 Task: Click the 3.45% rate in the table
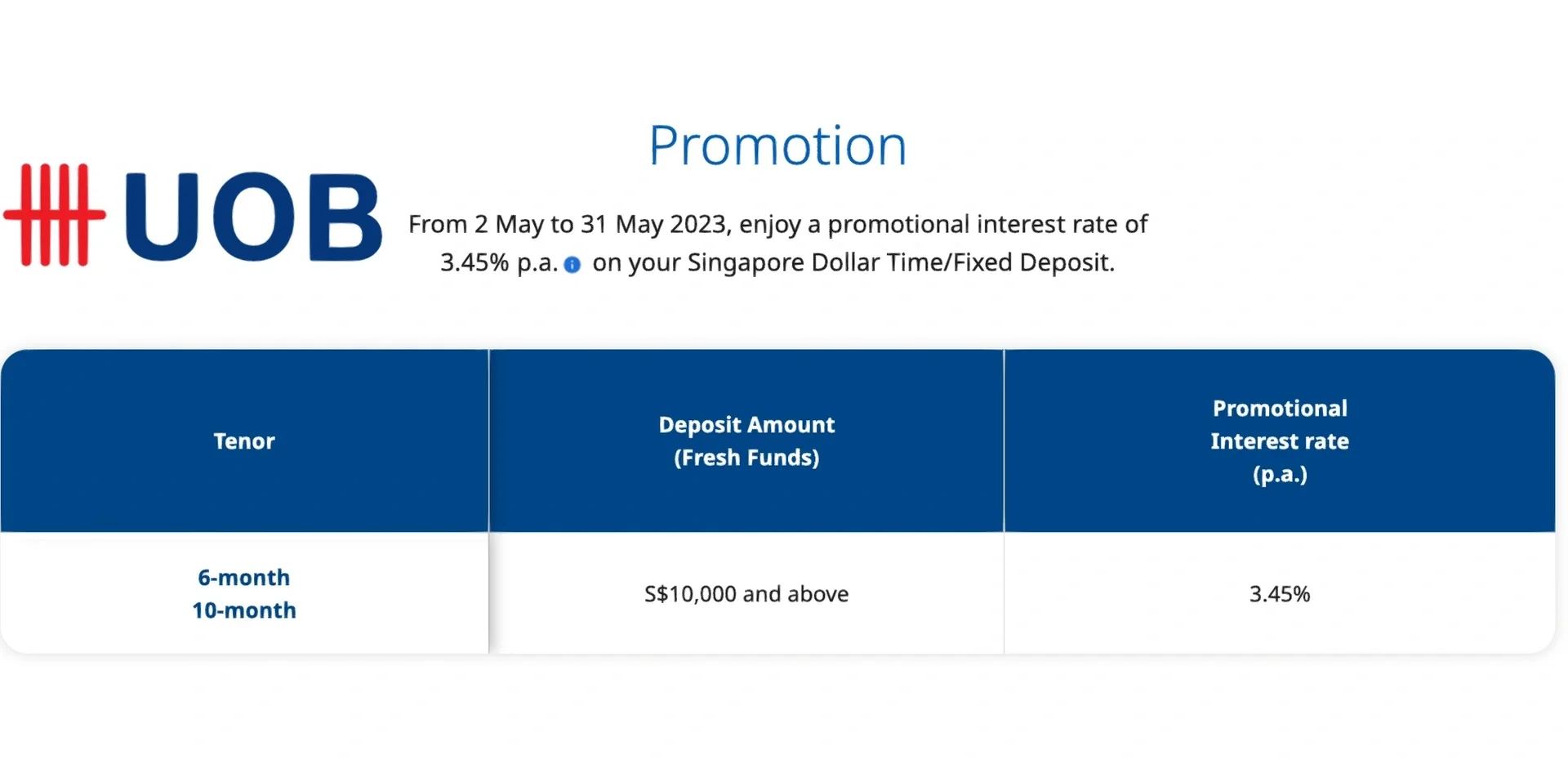click(1280, 594)
